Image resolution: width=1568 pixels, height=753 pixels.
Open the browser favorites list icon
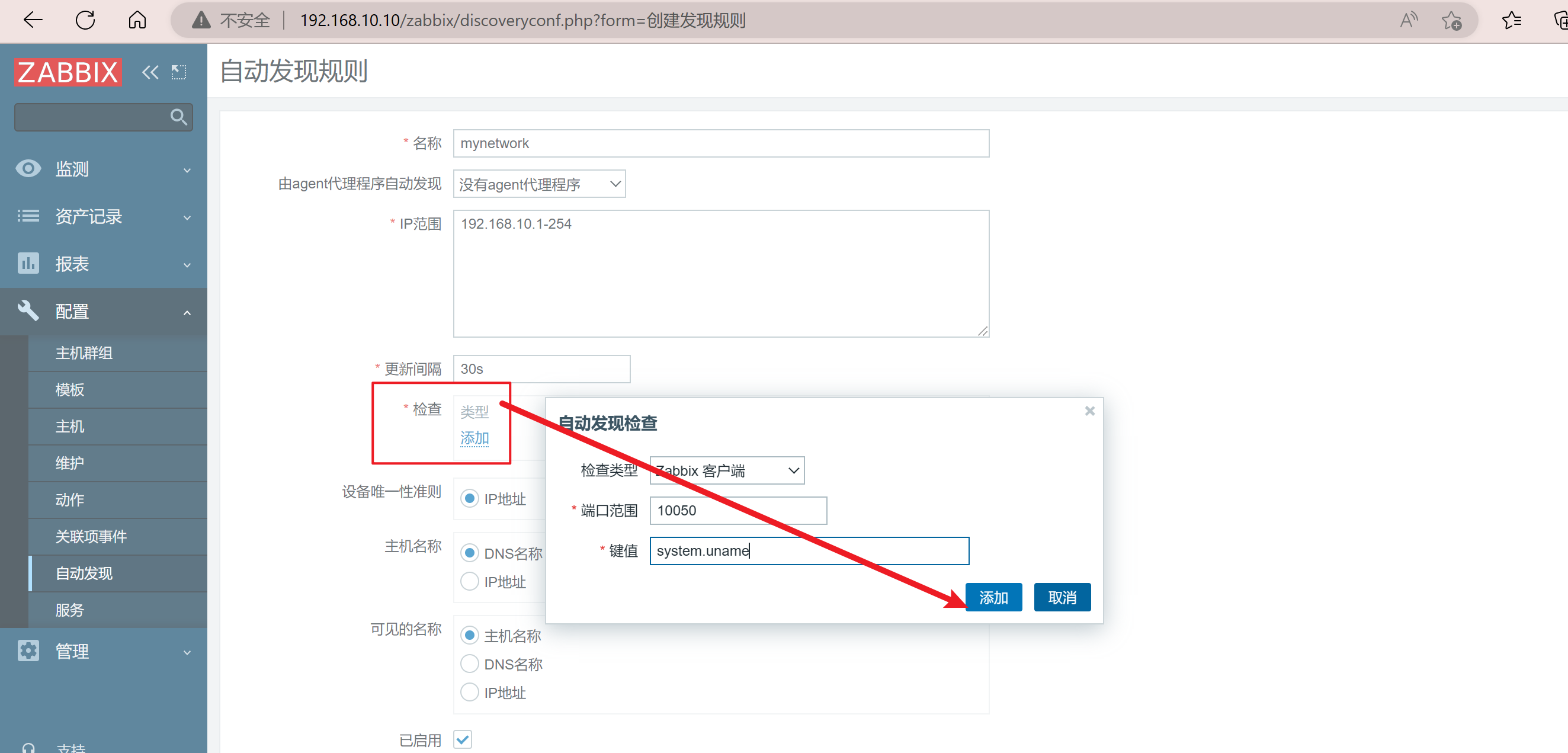(x=1511, y=21)
